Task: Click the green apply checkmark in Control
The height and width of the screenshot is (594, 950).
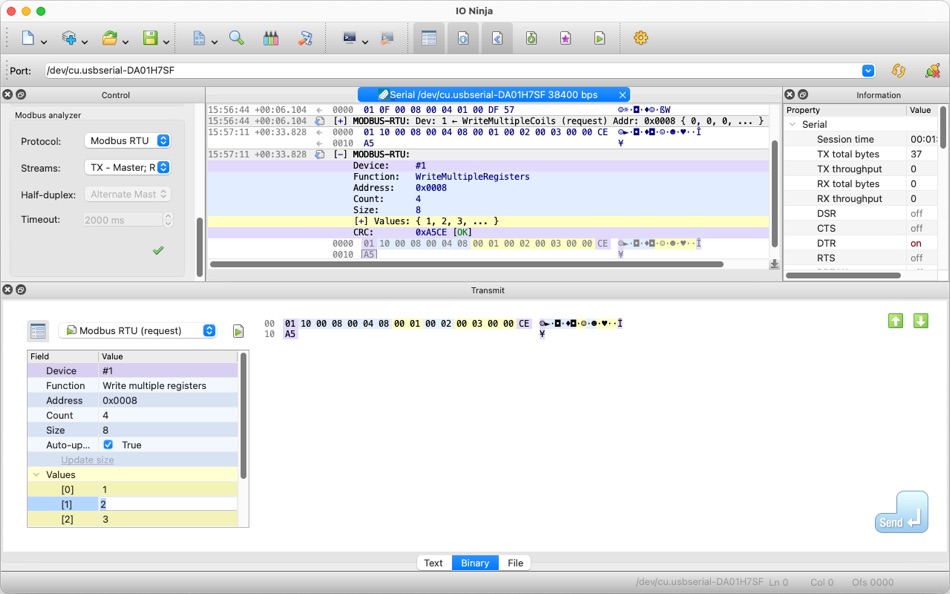Action: [158, 250]
